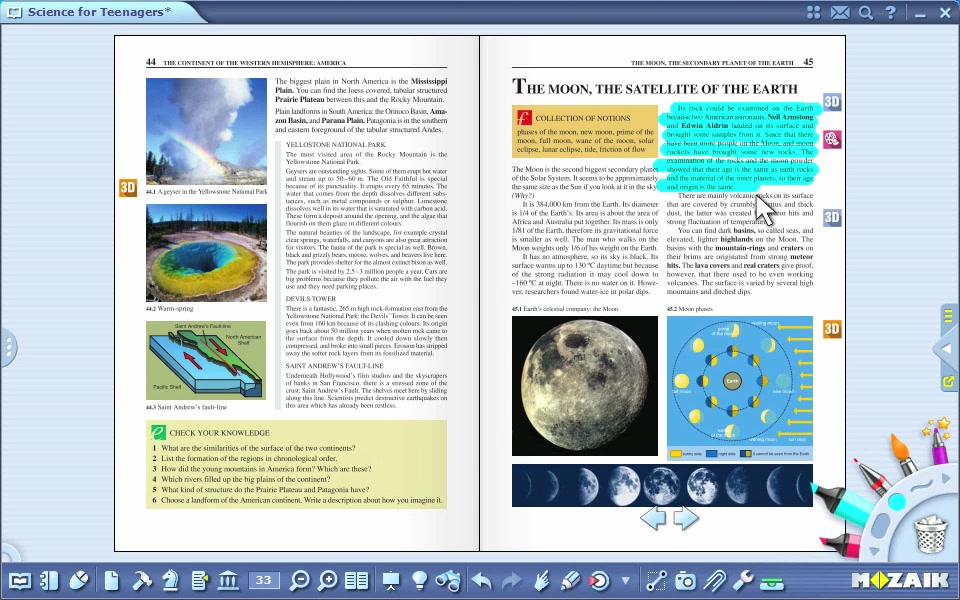This screenshot has width=960, height=600.
Task: Click the zoom out magnifier icon
Action: click(x=299, y=580)
